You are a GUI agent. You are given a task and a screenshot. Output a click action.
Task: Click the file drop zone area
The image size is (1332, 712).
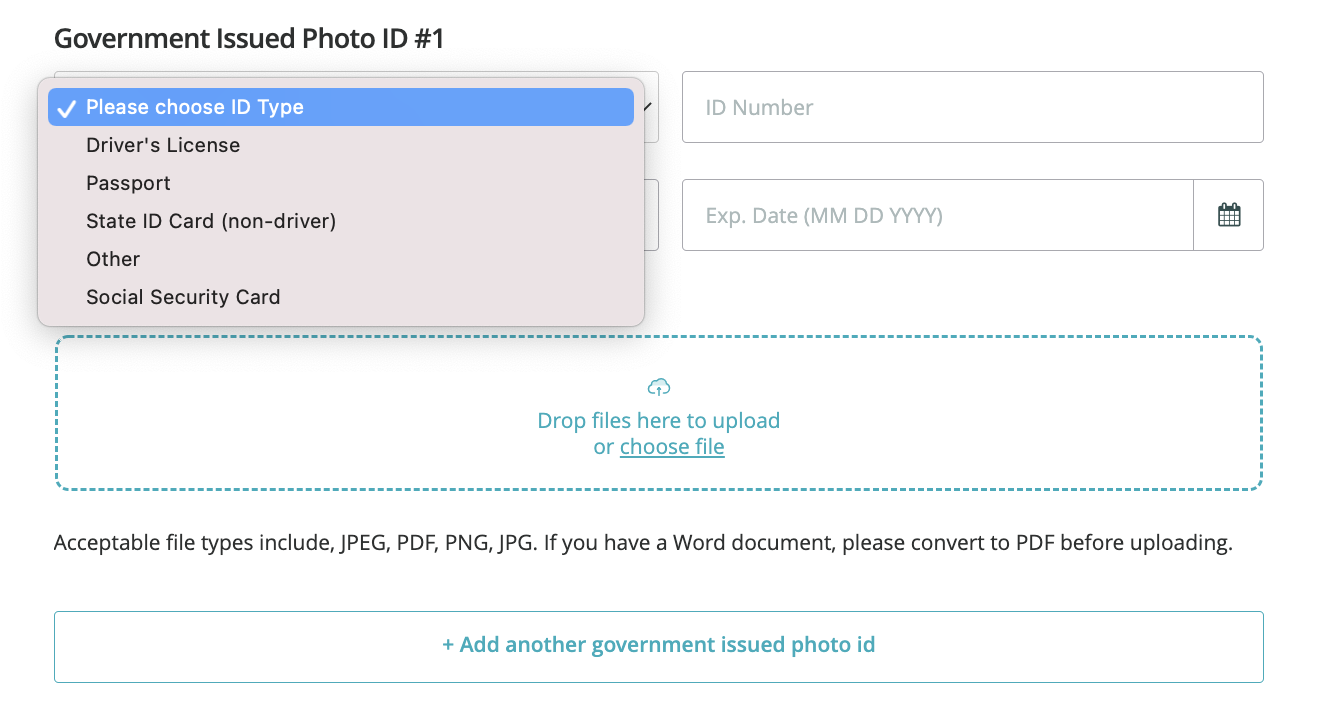point(660,413)
